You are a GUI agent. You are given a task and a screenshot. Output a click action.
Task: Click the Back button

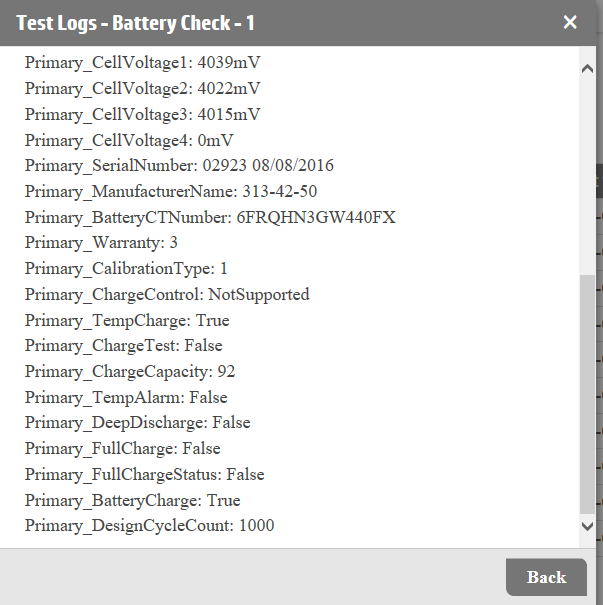(546, 577)
